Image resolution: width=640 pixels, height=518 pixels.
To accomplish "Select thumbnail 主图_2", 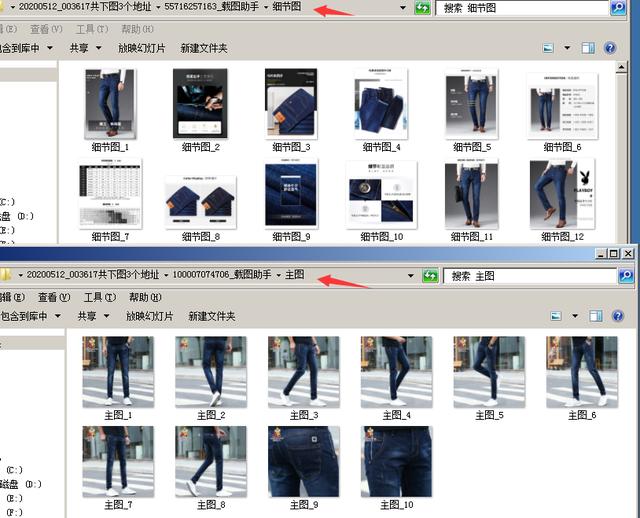I will 211,372.
